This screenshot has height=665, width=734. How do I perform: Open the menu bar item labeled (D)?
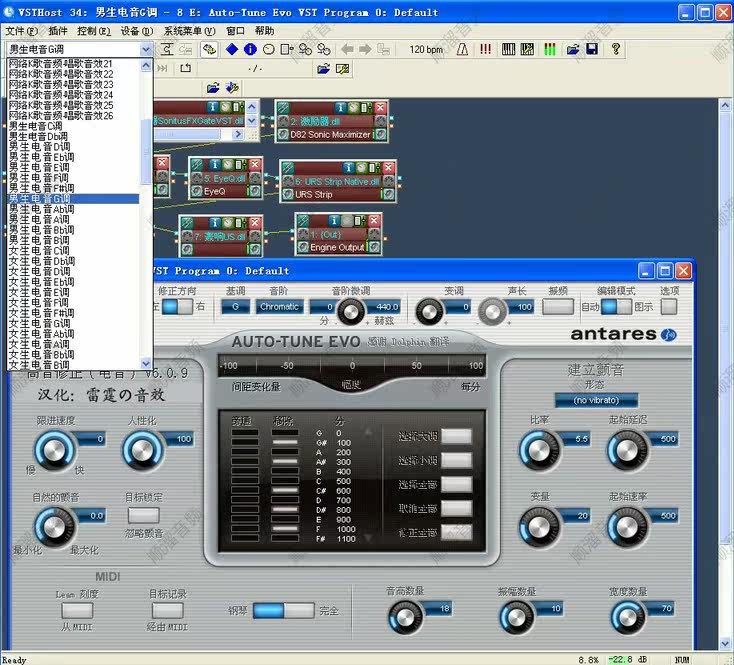point(137,31)
